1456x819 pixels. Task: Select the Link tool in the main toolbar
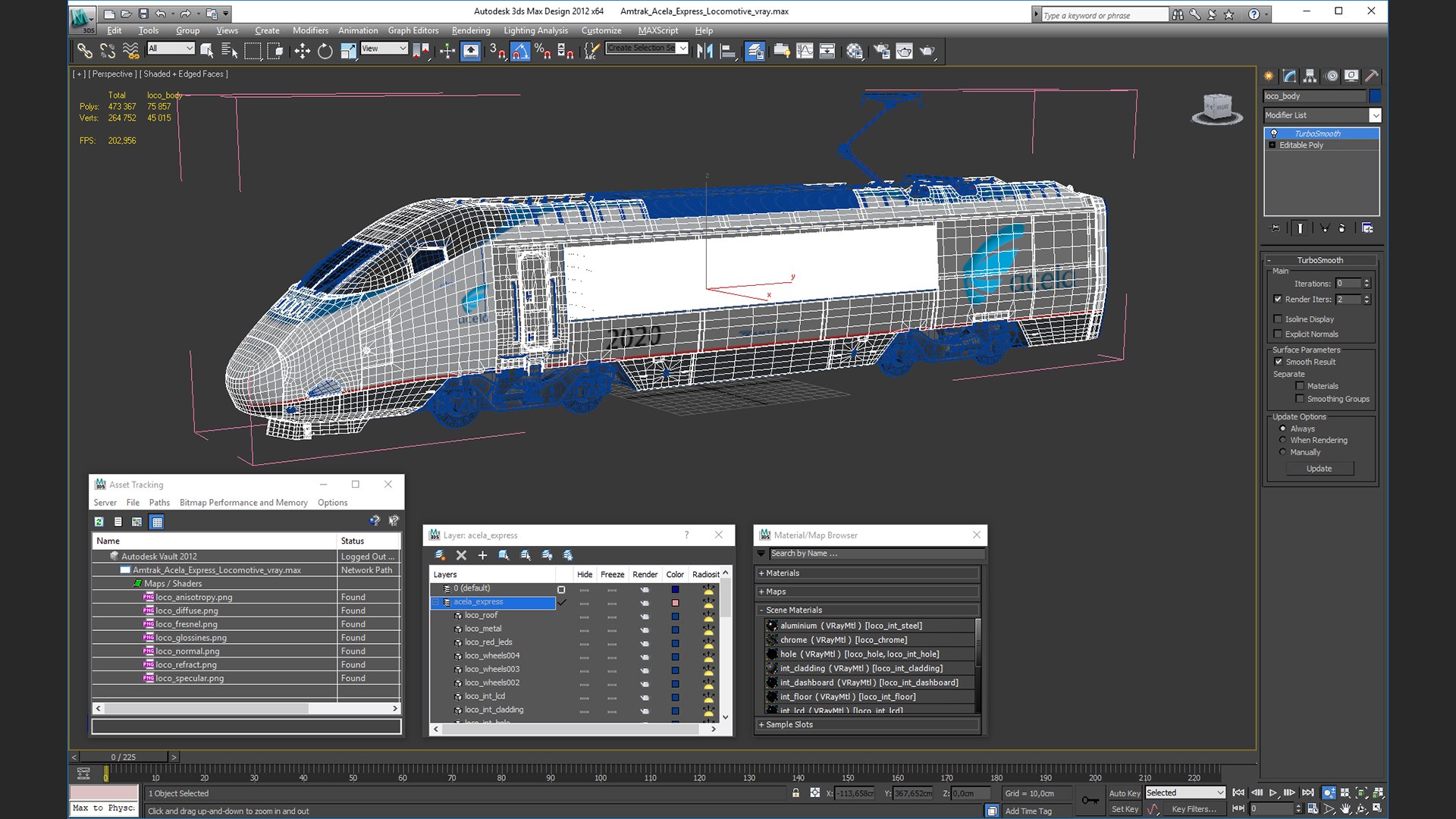(x=84, y=51)
